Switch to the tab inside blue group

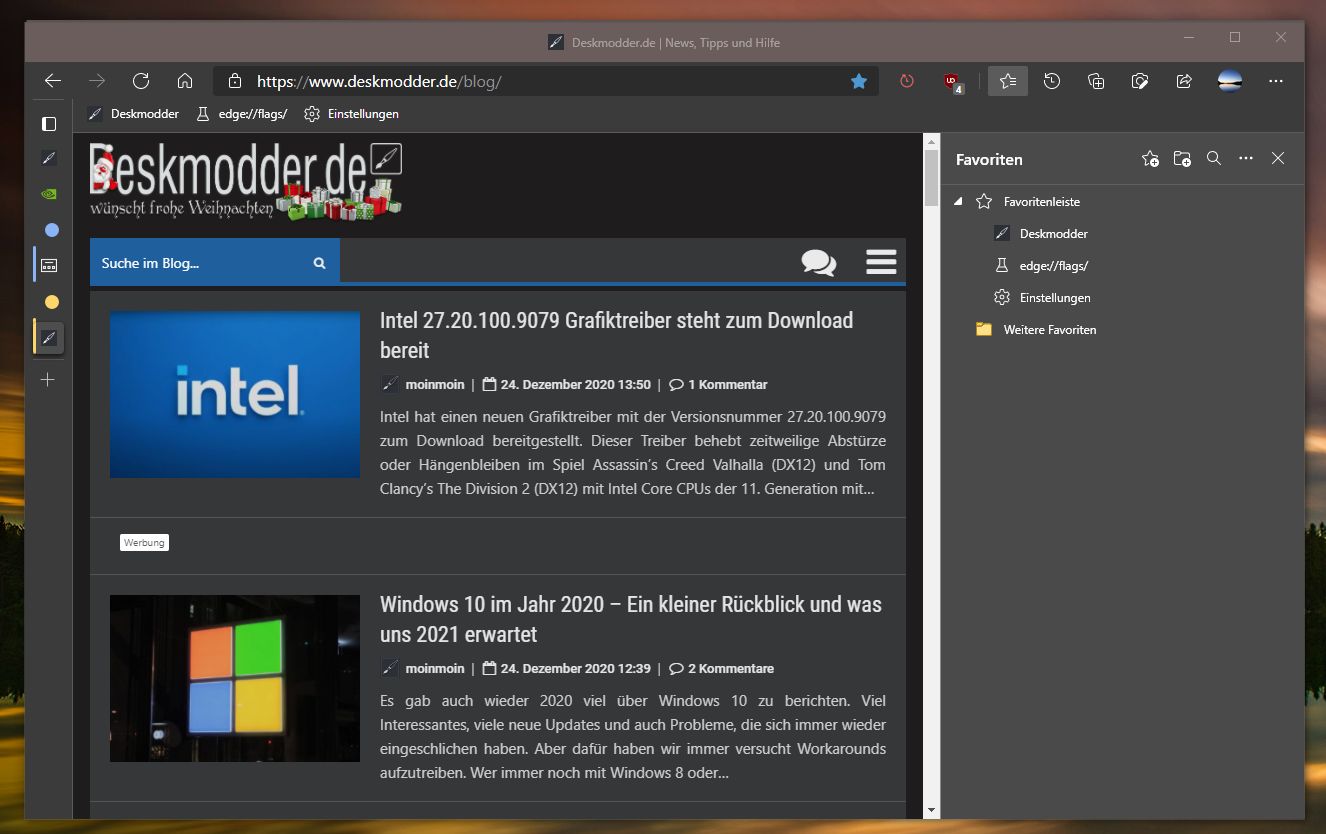[49, 266]
